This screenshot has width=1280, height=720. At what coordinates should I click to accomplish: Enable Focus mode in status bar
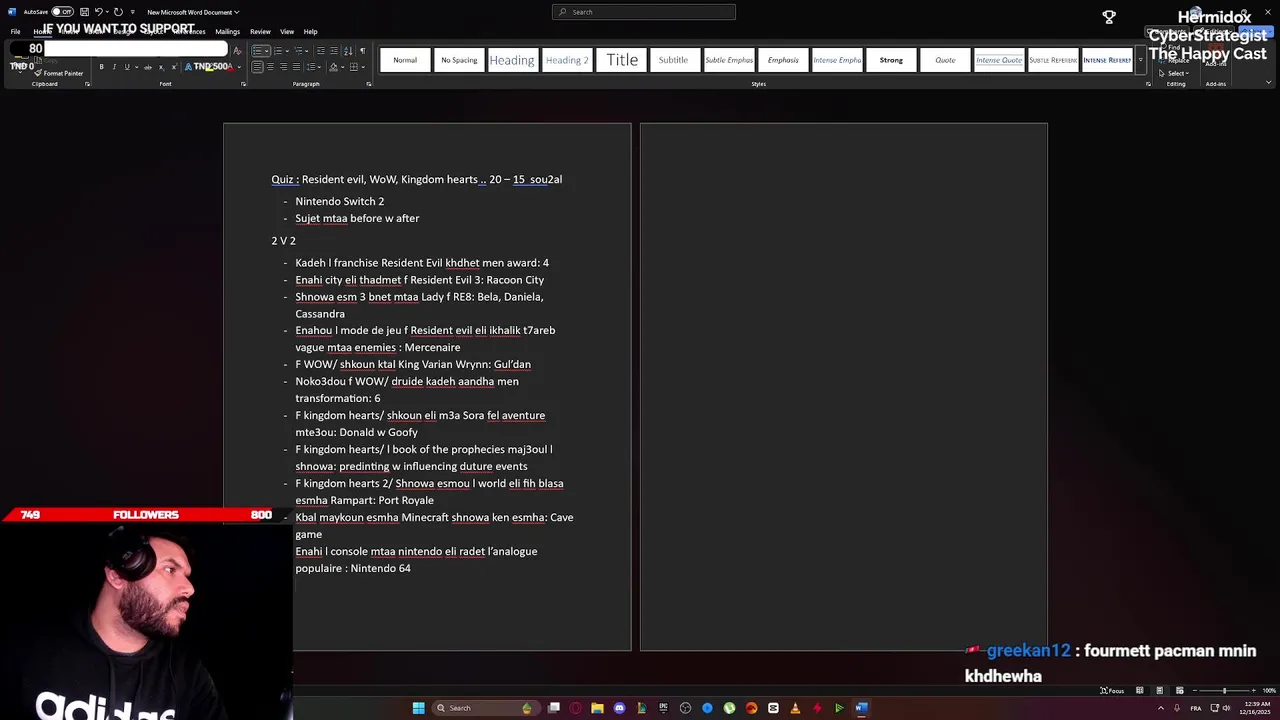click(1112, 690)
